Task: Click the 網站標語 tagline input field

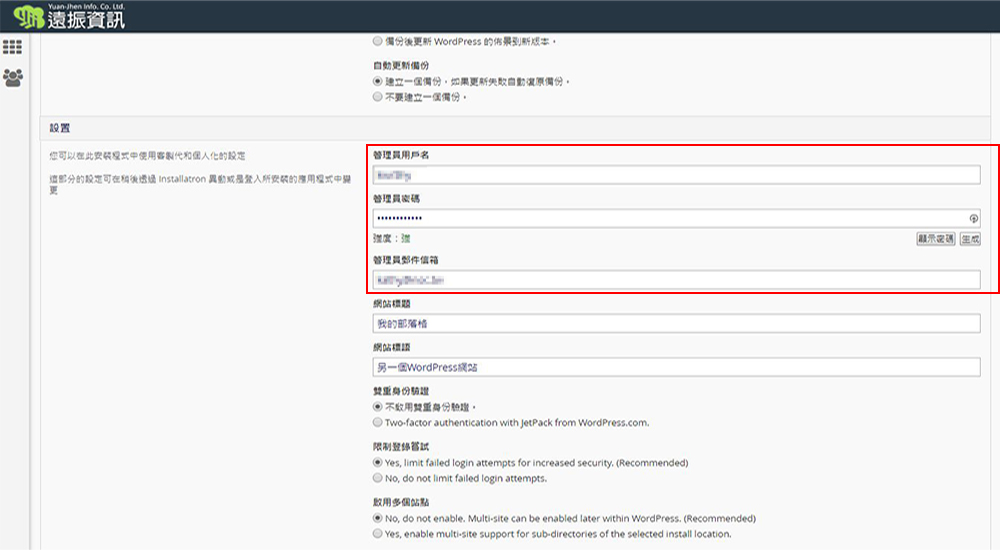Action: (675, 367)
